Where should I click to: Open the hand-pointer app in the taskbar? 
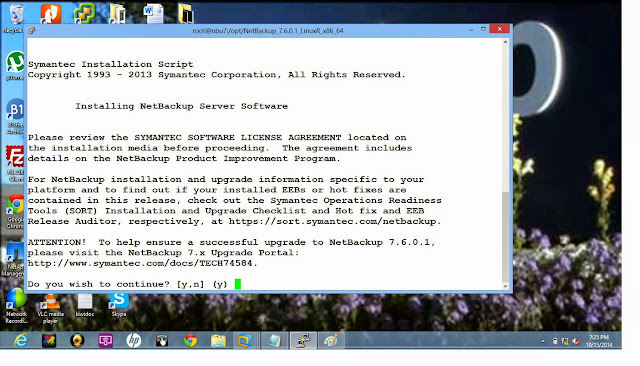162,340
